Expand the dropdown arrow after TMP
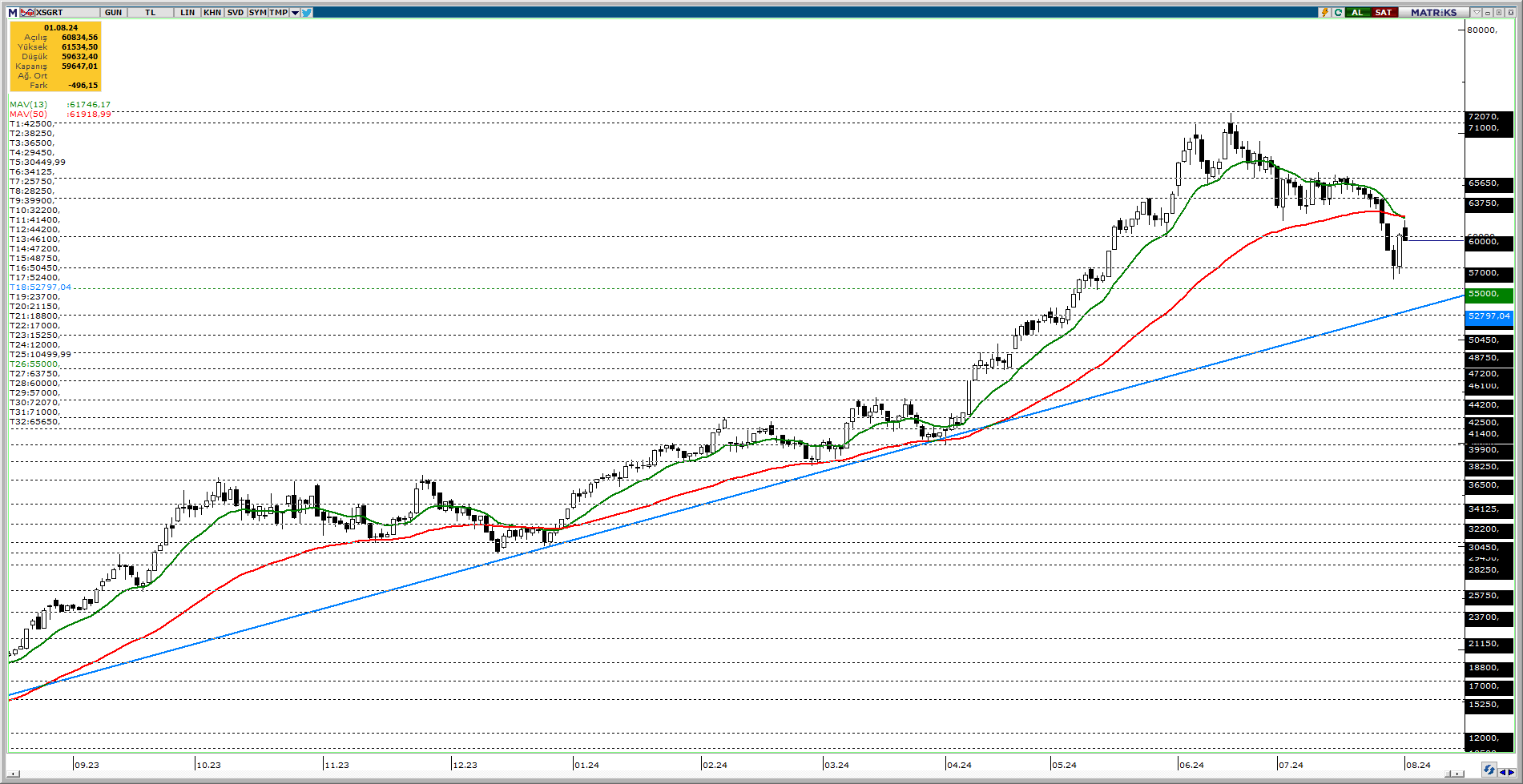This screenshot has height=784, width=1523. [x=295, y=12]
